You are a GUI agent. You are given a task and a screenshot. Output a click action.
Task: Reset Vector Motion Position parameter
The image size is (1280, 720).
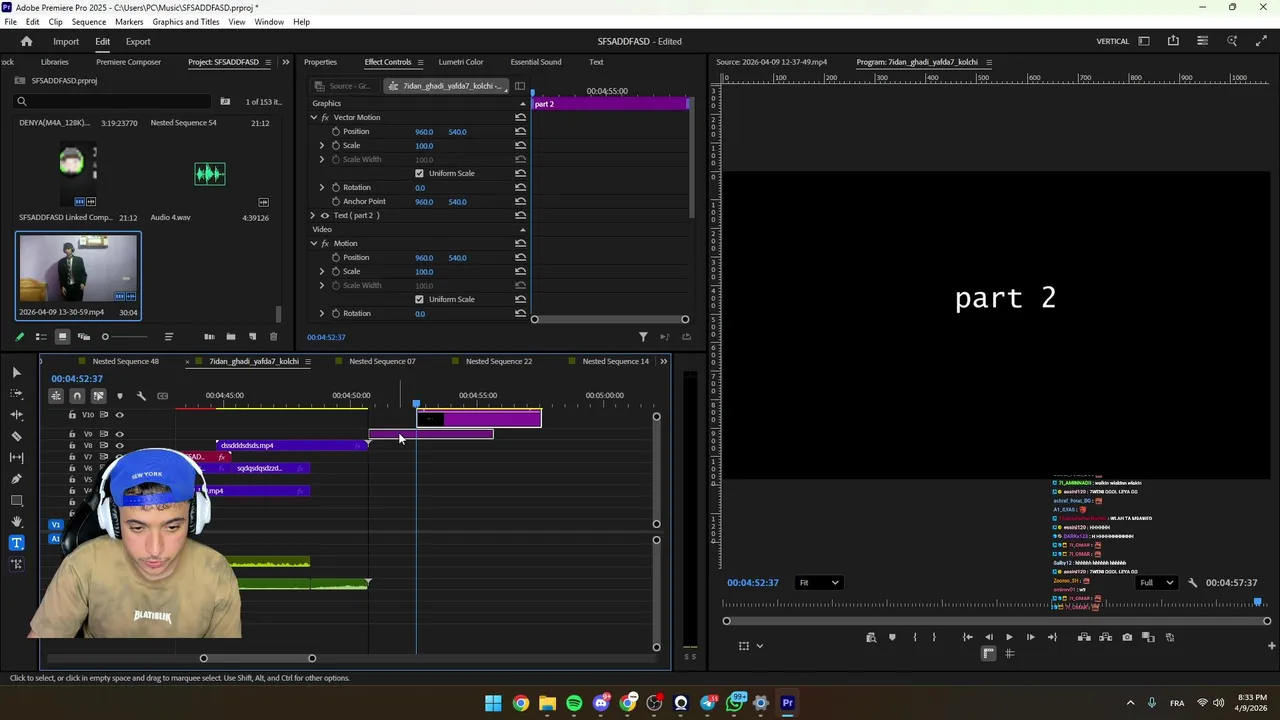coord(520,131)
